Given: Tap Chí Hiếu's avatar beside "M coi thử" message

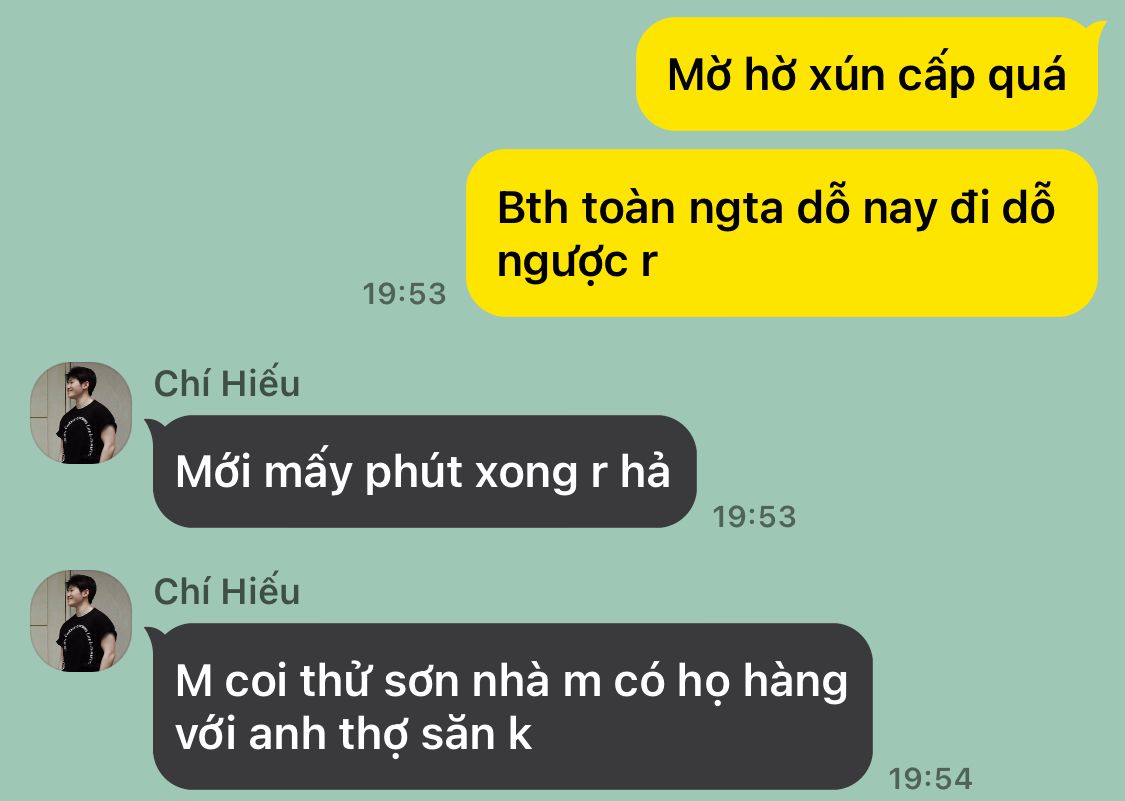Looking at the screenshot, I should pos(81,621).
